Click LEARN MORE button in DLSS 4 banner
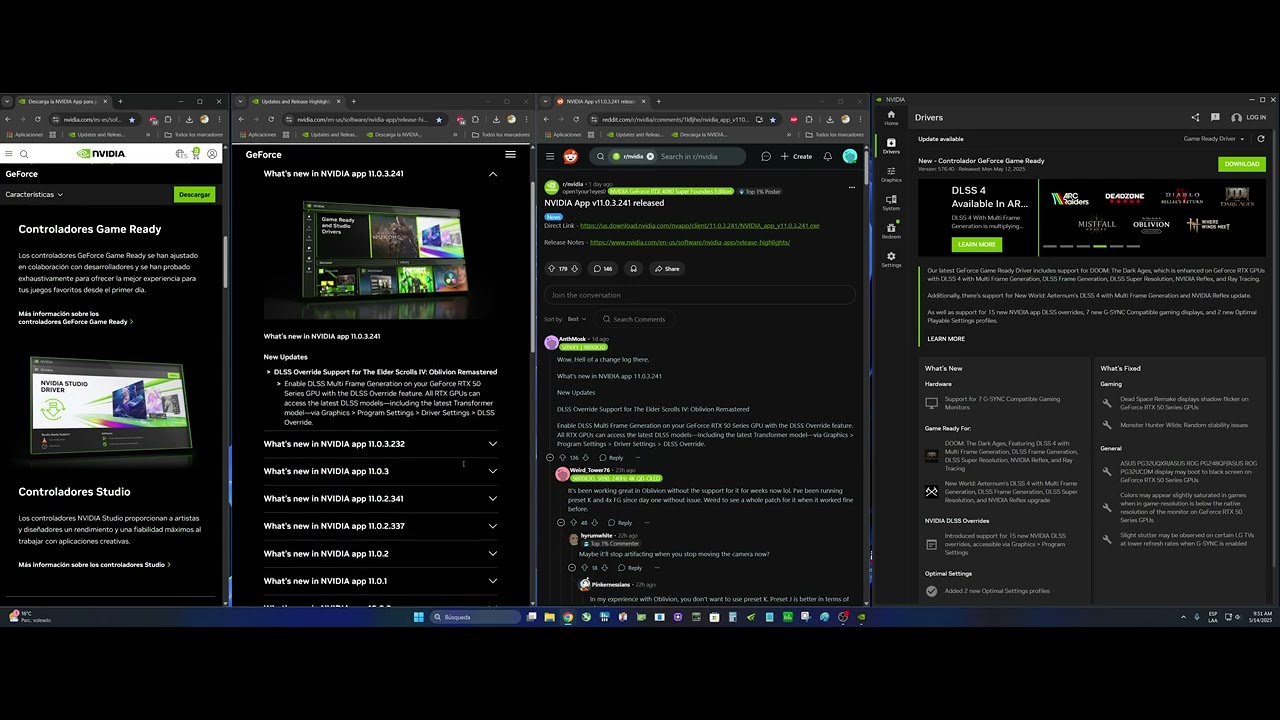 click(x=977, y=244)
